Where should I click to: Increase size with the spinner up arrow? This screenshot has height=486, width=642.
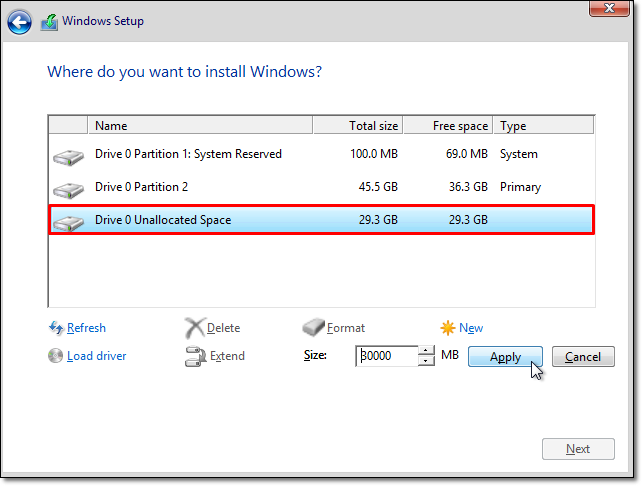(426, 350)
